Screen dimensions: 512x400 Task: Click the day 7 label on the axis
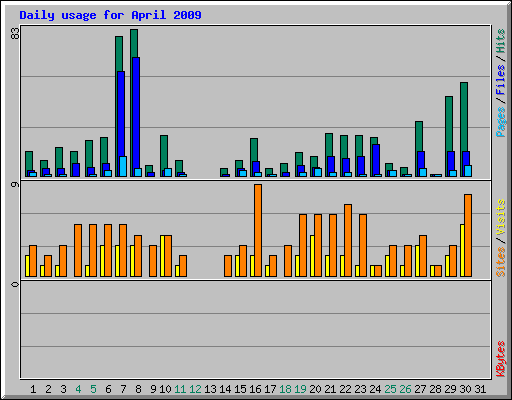(123, 389)
